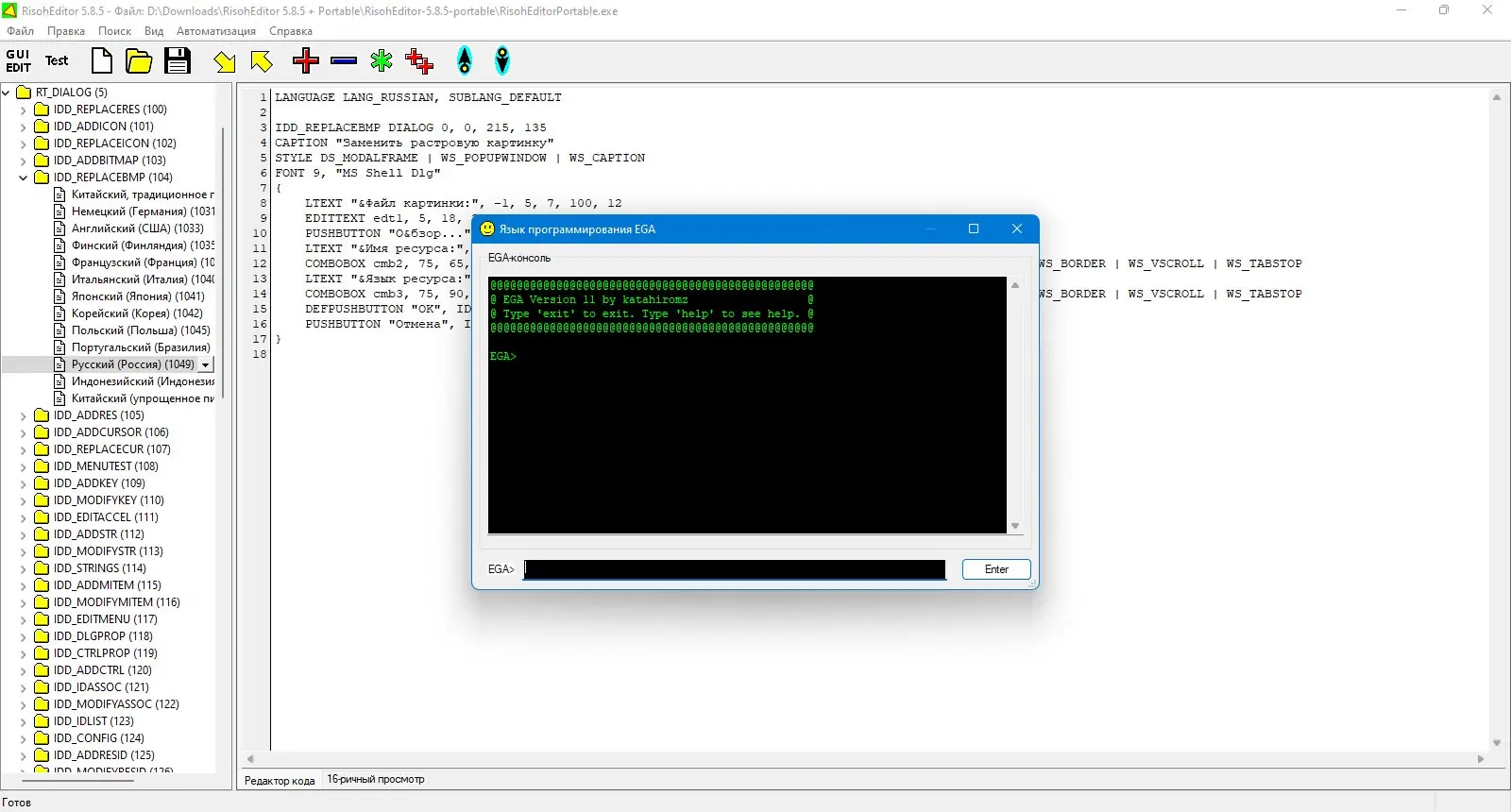This screenshot has width=1511, height=812.
Task: Expand the IDD_REPLACEICON (102) node
Action: 24,144
